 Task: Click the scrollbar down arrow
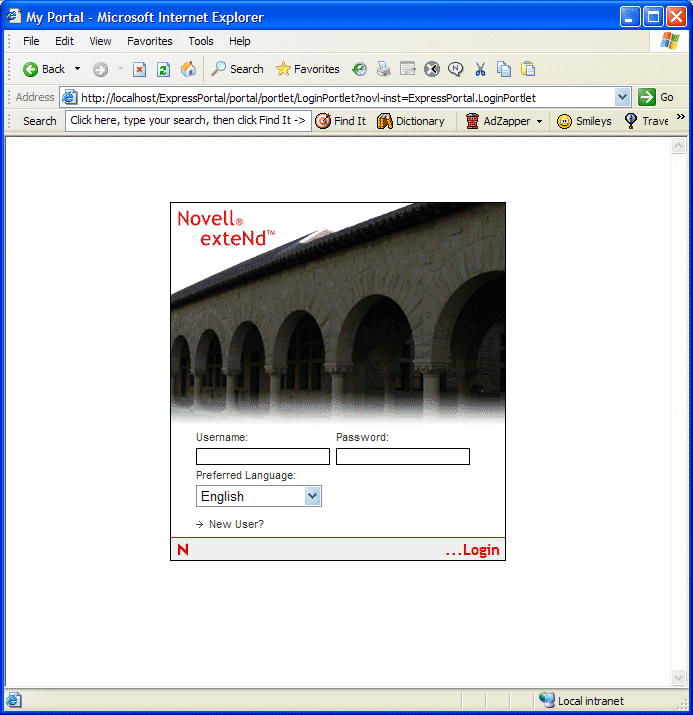pyautogui.click(x=678, y=677)
